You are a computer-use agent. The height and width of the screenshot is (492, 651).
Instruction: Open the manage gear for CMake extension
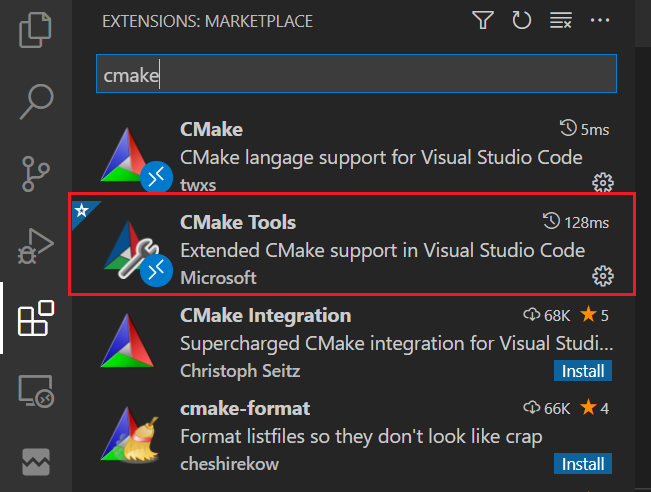[602, 183]
